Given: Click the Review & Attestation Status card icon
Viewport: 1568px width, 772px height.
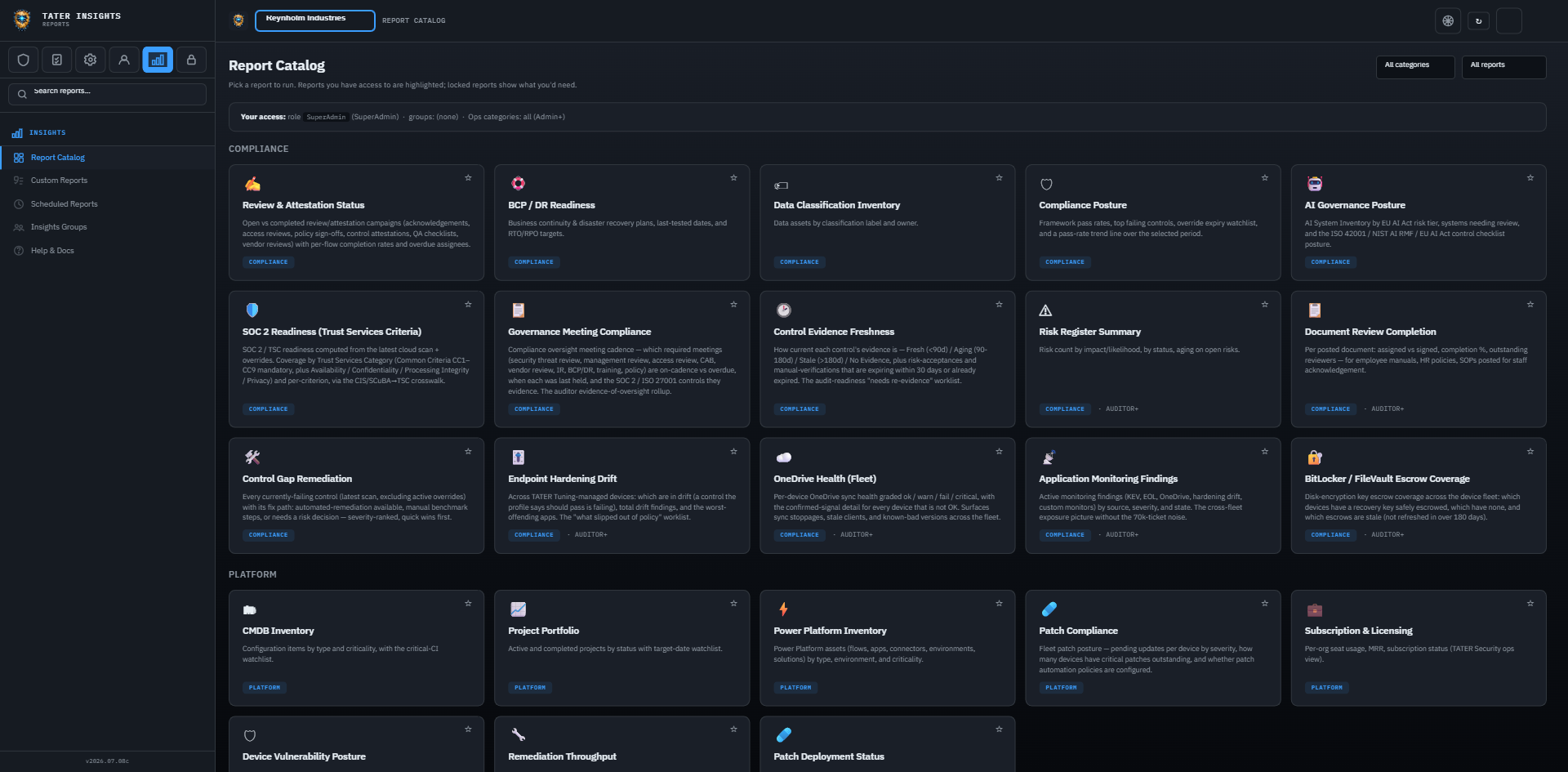Looking at the screenshot, I should click(x=252, y=184).
